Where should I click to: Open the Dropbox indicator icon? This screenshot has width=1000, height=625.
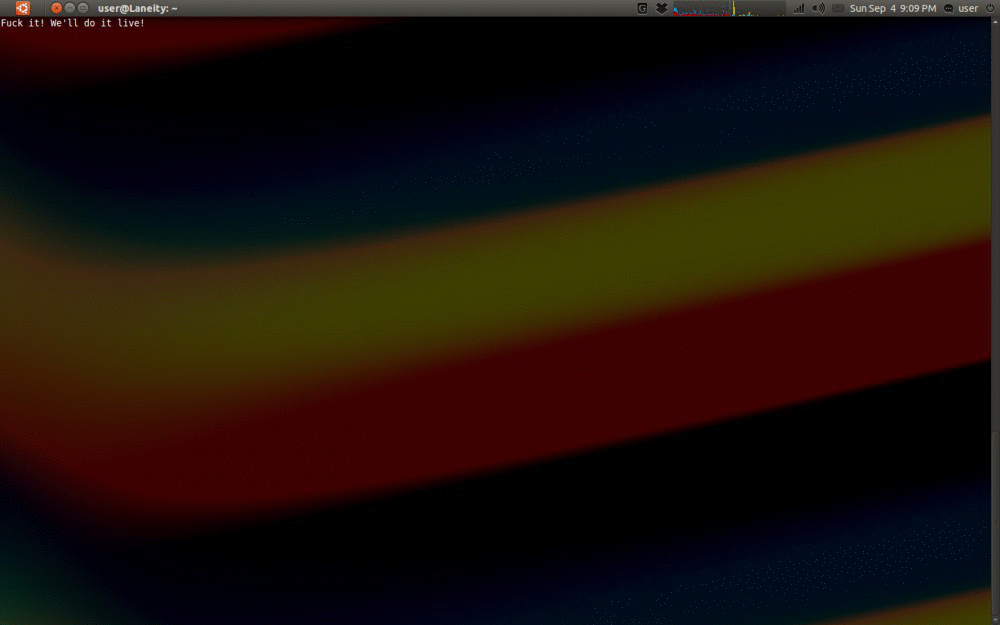coord(661,8)
